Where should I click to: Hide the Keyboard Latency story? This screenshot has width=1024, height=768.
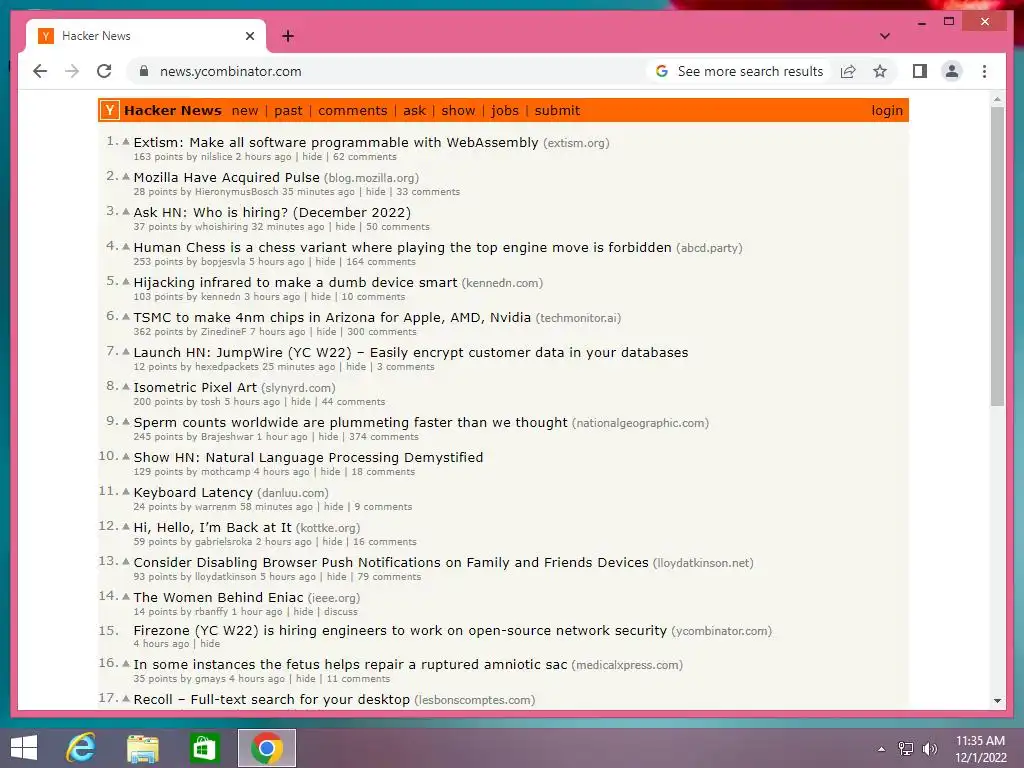333,507
